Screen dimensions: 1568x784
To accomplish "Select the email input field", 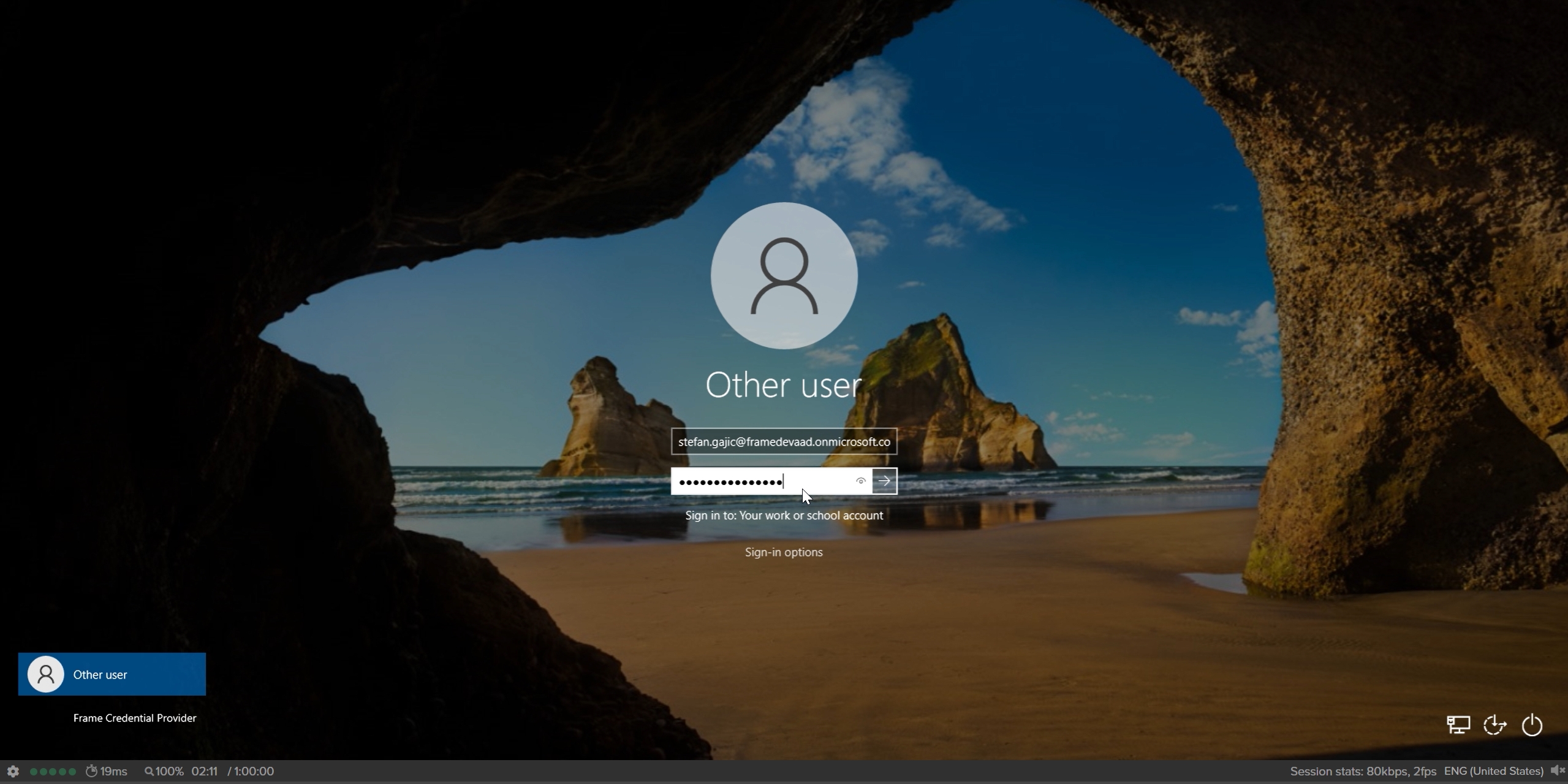I will [x=783, y=441].
